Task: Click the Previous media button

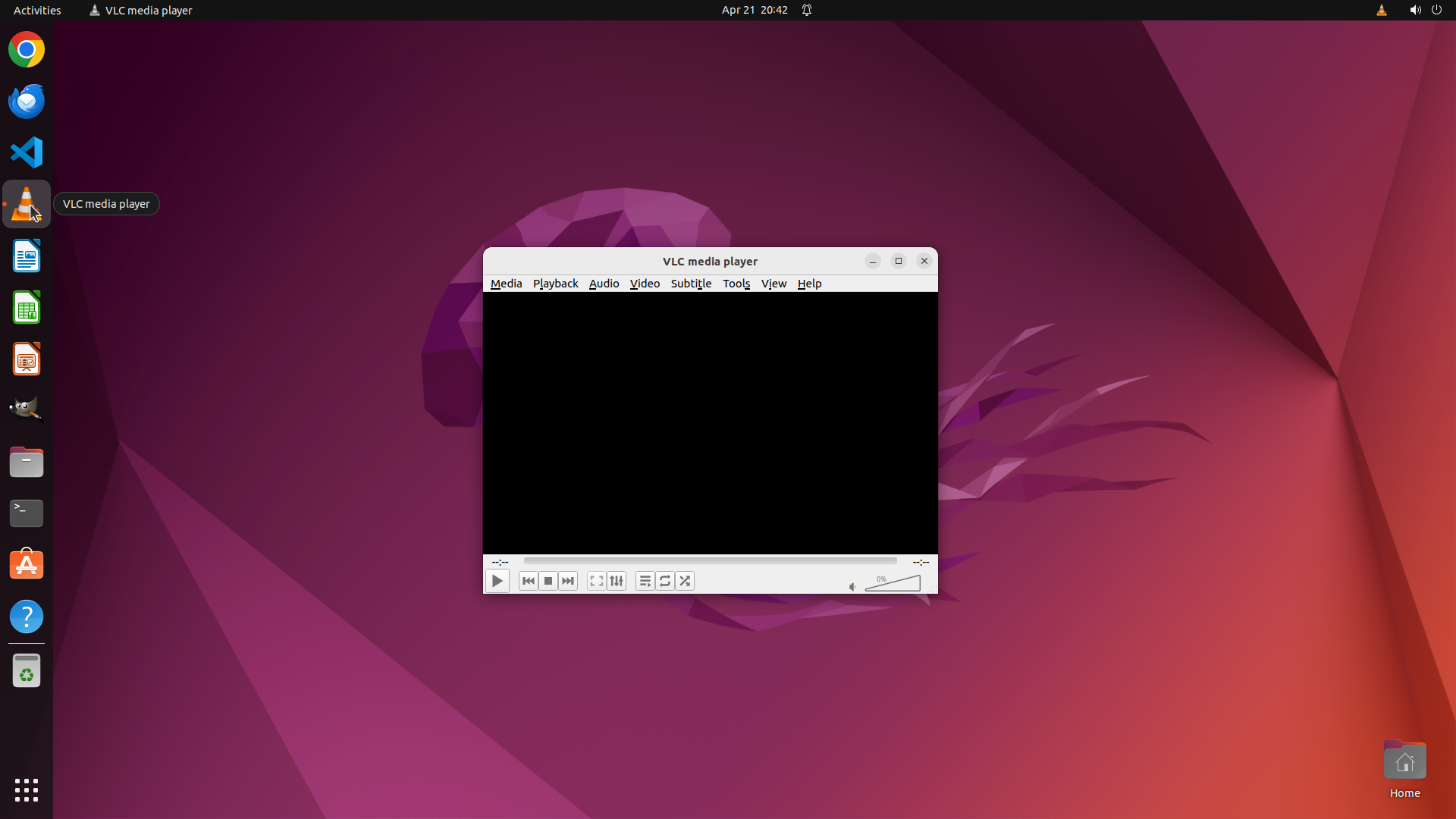Action: coord(529,581)
